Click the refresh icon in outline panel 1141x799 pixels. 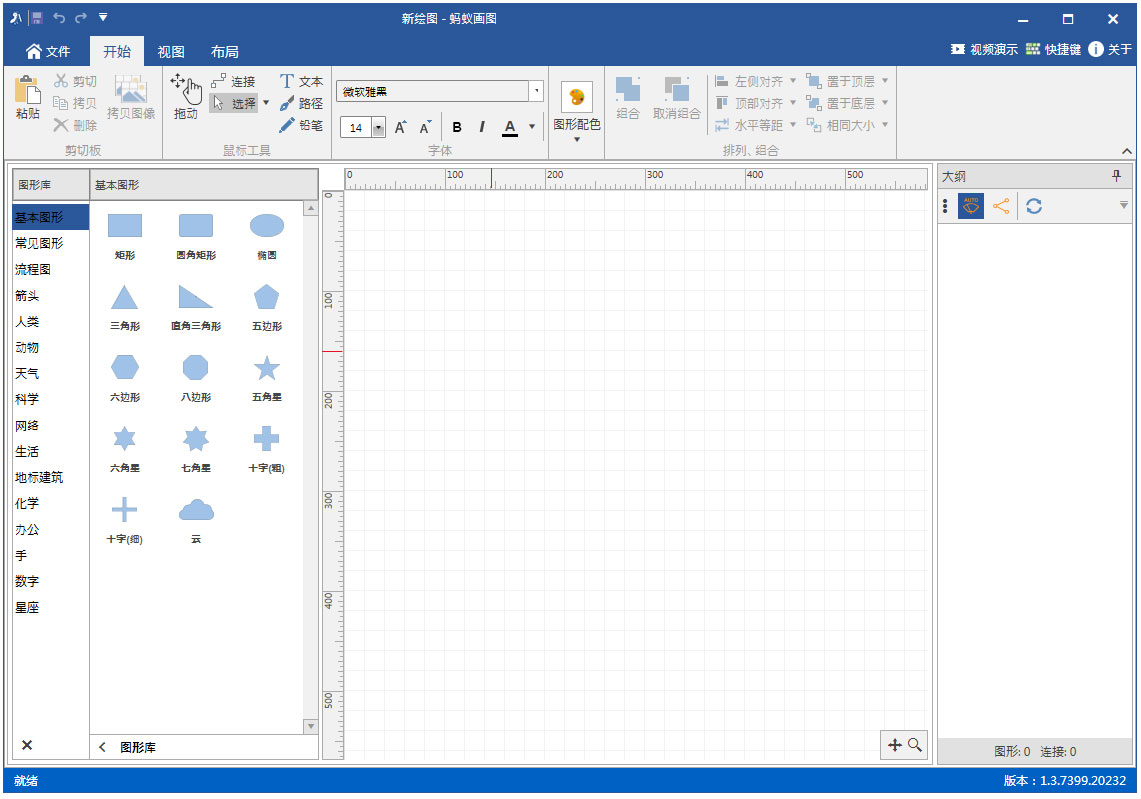[1034, 206]
